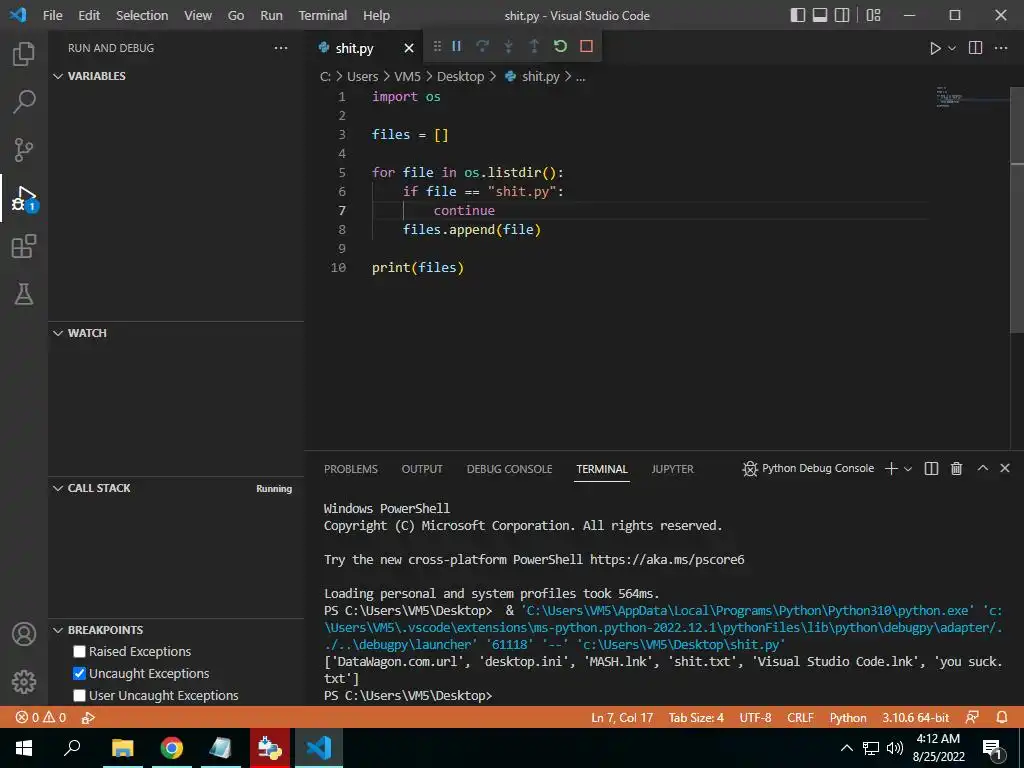Stop the debug session
This screenshot has width=1024, height=768.
586,46
